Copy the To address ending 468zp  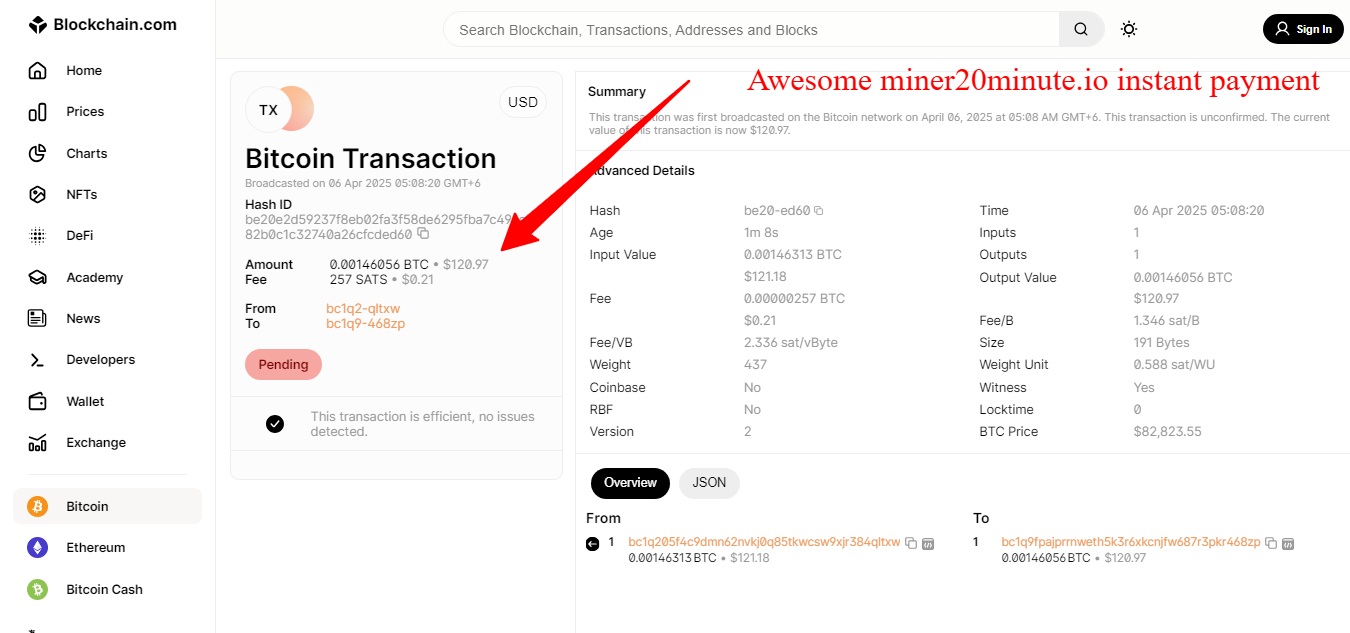click(1270, 543)
